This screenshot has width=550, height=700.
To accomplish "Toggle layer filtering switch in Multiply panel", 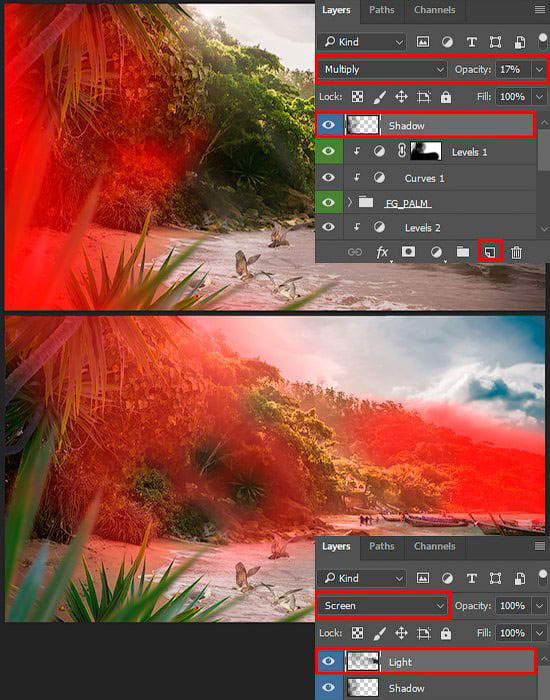I will [542, 42].
